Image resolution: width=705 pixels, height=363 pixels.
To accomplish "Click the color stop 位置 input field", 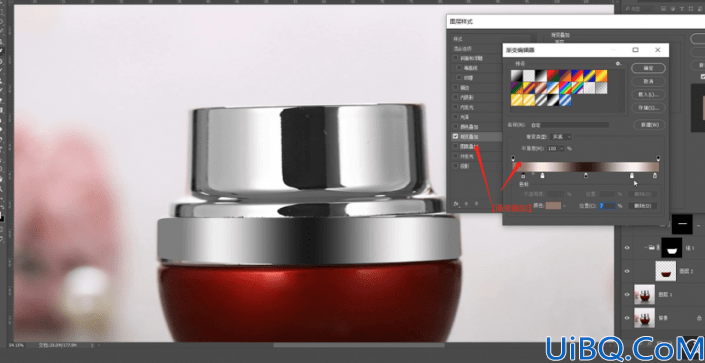I will tap(607, 206).
